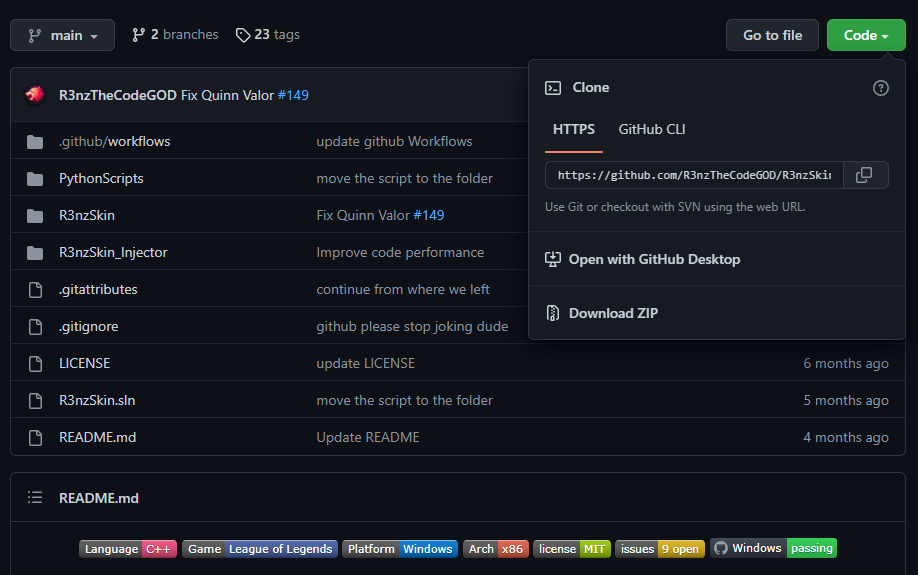Open #149 link in R3nzSkin row
Viewport: 918px width, 575px height.
pyautogui.click(x=429, y=215)
